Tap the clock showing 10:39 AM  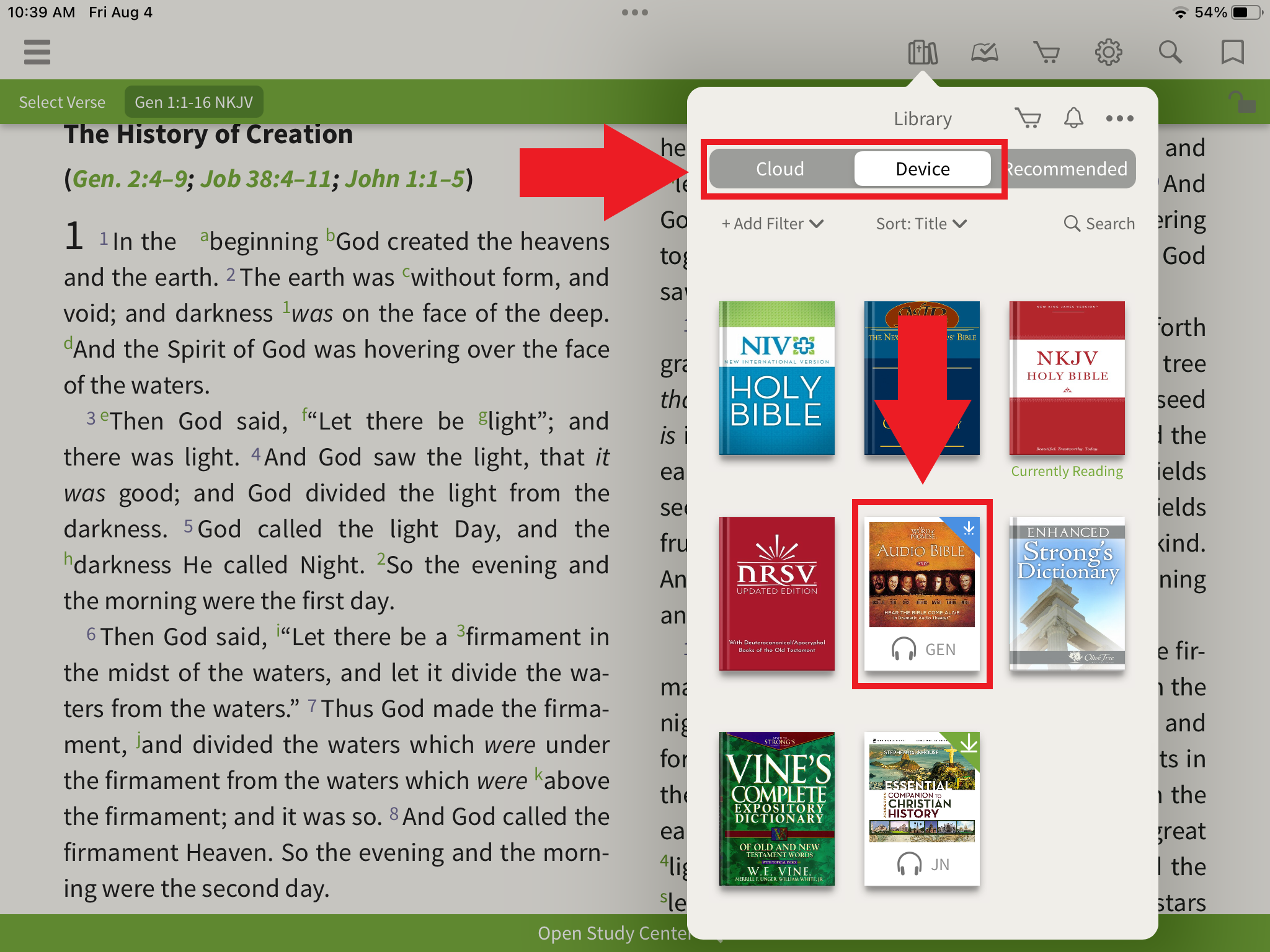point(41,12)
